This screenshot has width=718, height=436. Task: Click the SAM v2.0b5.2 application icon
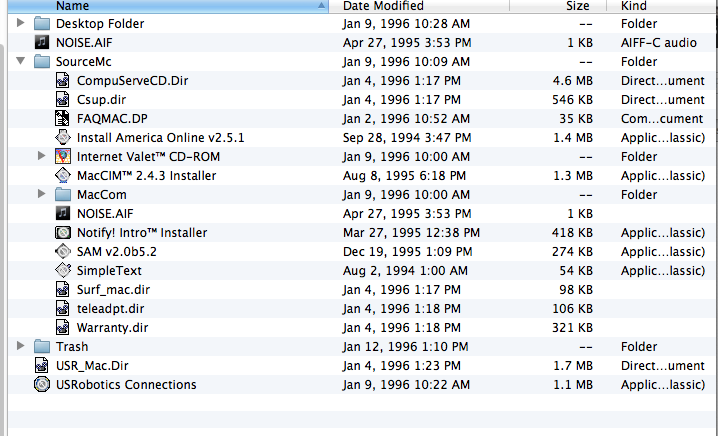tap(63, 251)
